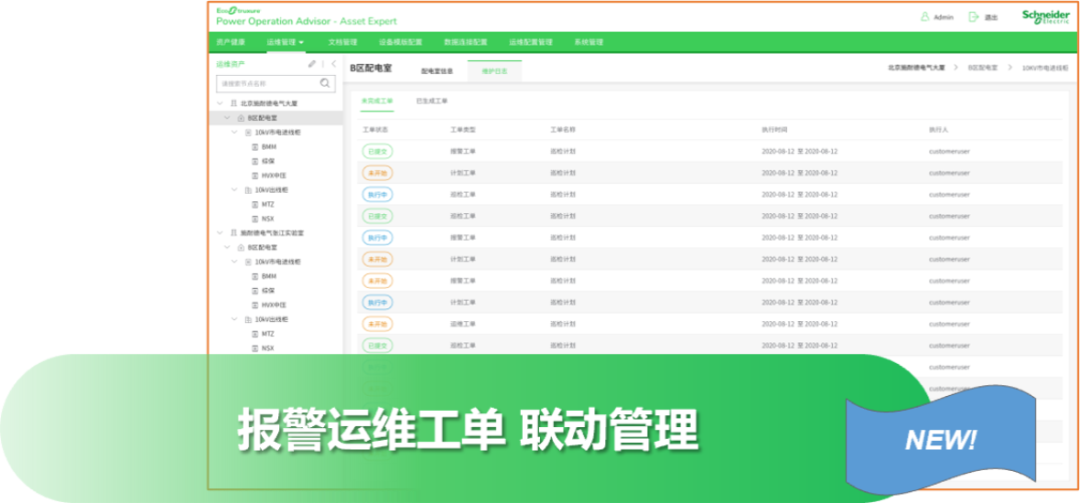Open the 设备模板配置 menu

(x=400, y=42)
